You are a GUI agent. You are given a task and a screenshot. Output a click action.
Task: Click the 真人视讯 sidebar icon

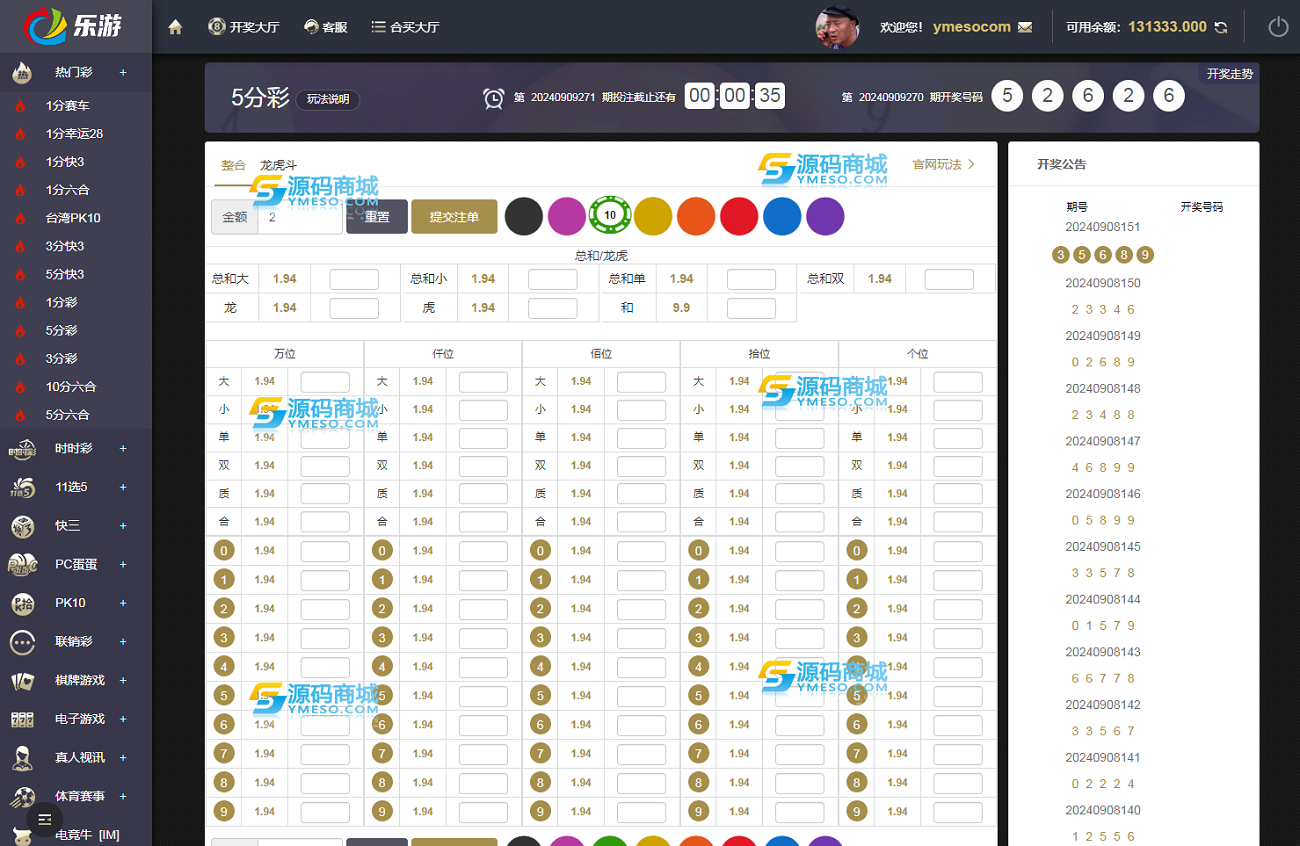click(x=22, y=758)
